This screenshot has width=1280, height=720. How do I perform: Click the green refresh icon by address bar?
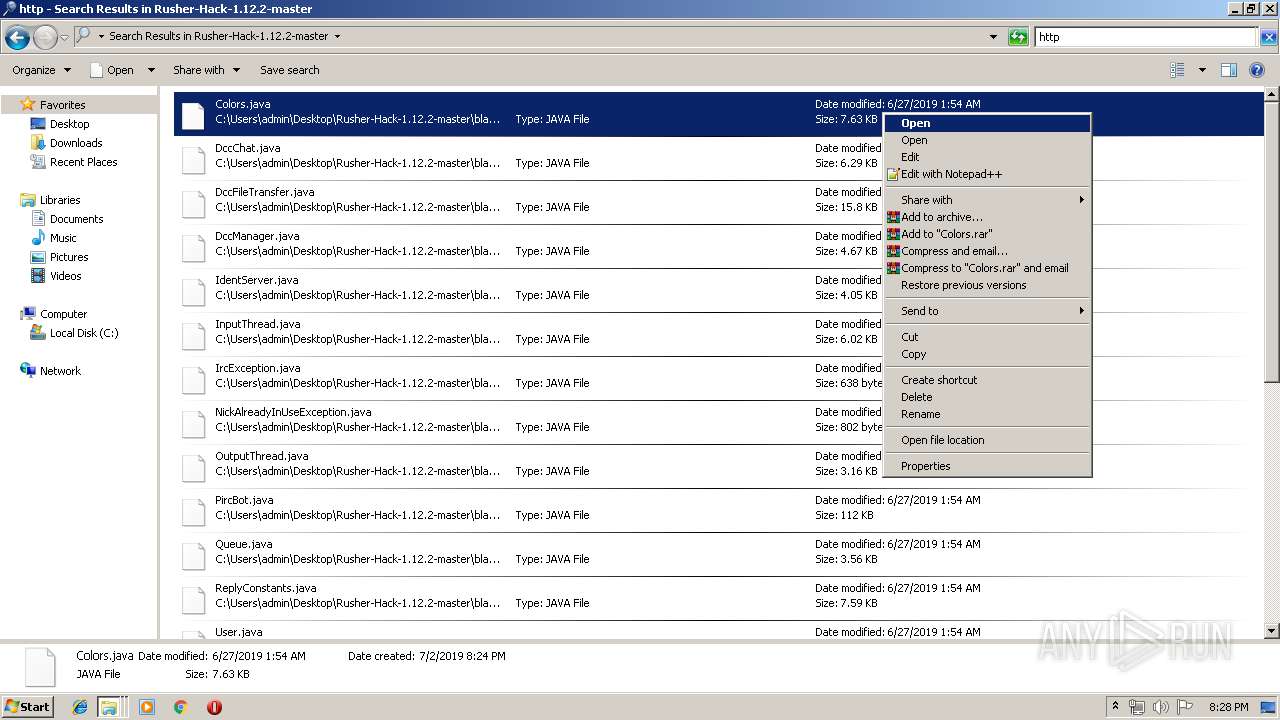1018,37
